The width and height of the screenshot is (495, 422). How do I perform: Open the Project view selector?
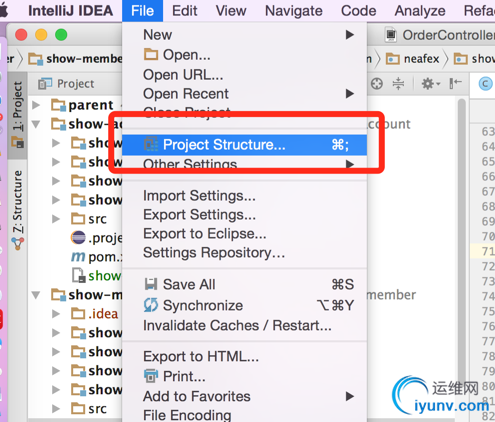(66, 84)
